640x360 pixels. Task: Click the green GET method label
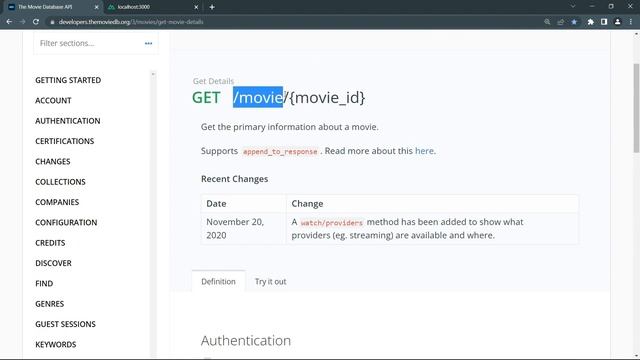(x=206, y=98)
